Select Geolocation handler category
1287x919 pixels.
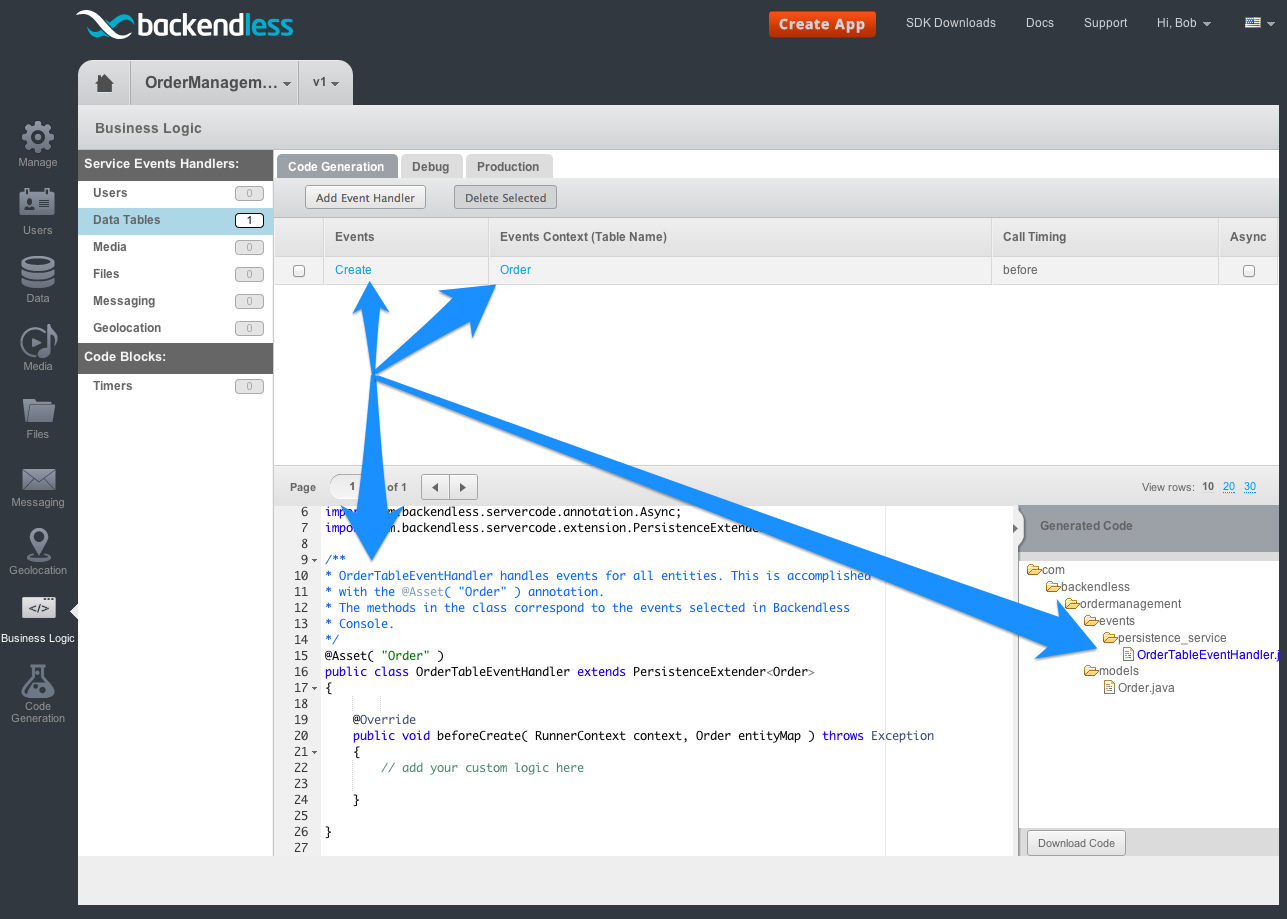[175, 328]
